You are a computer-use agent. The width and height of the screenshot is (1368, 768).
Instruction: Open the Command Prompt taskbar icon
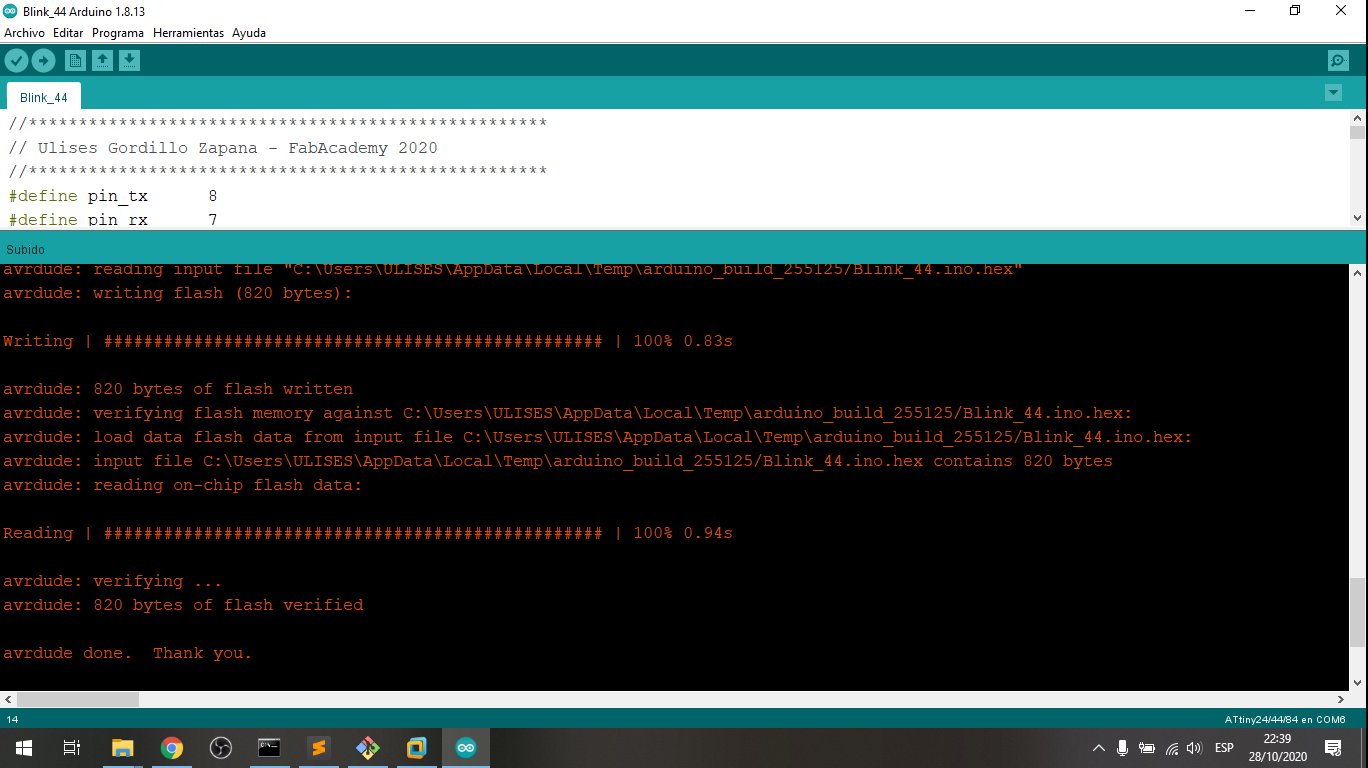click(269, 748)
